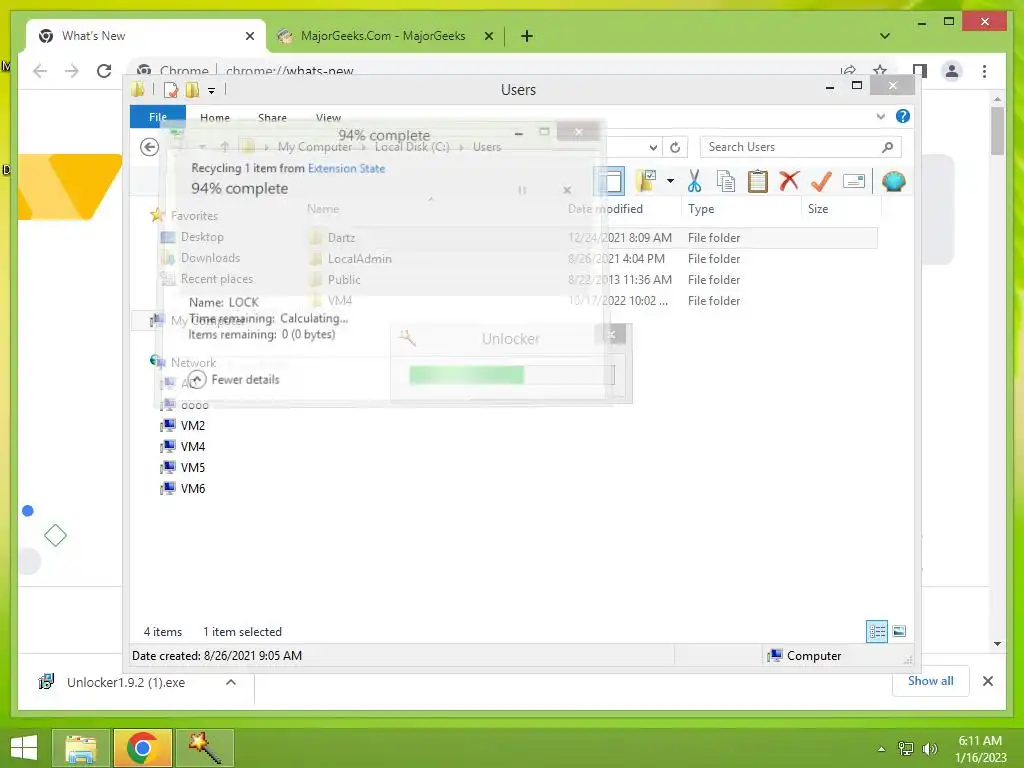This screenshot has width=1024, height=768.
Task: Open the address bar history dropdown
Action: (653, 147)
